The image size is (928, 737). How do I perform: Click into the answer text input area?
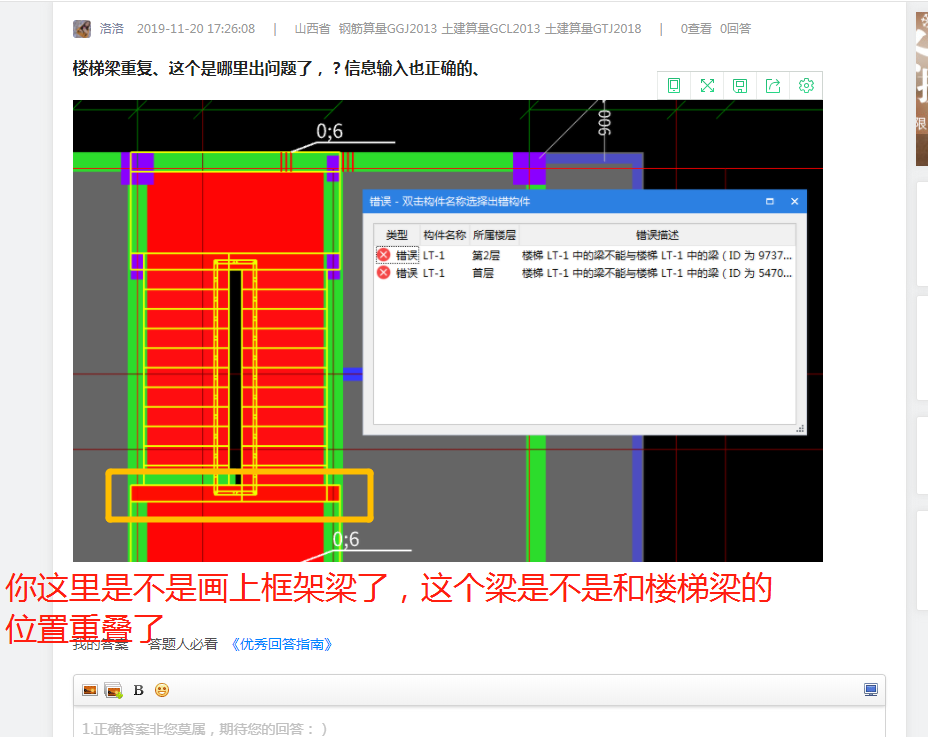(x=479, y=723)
